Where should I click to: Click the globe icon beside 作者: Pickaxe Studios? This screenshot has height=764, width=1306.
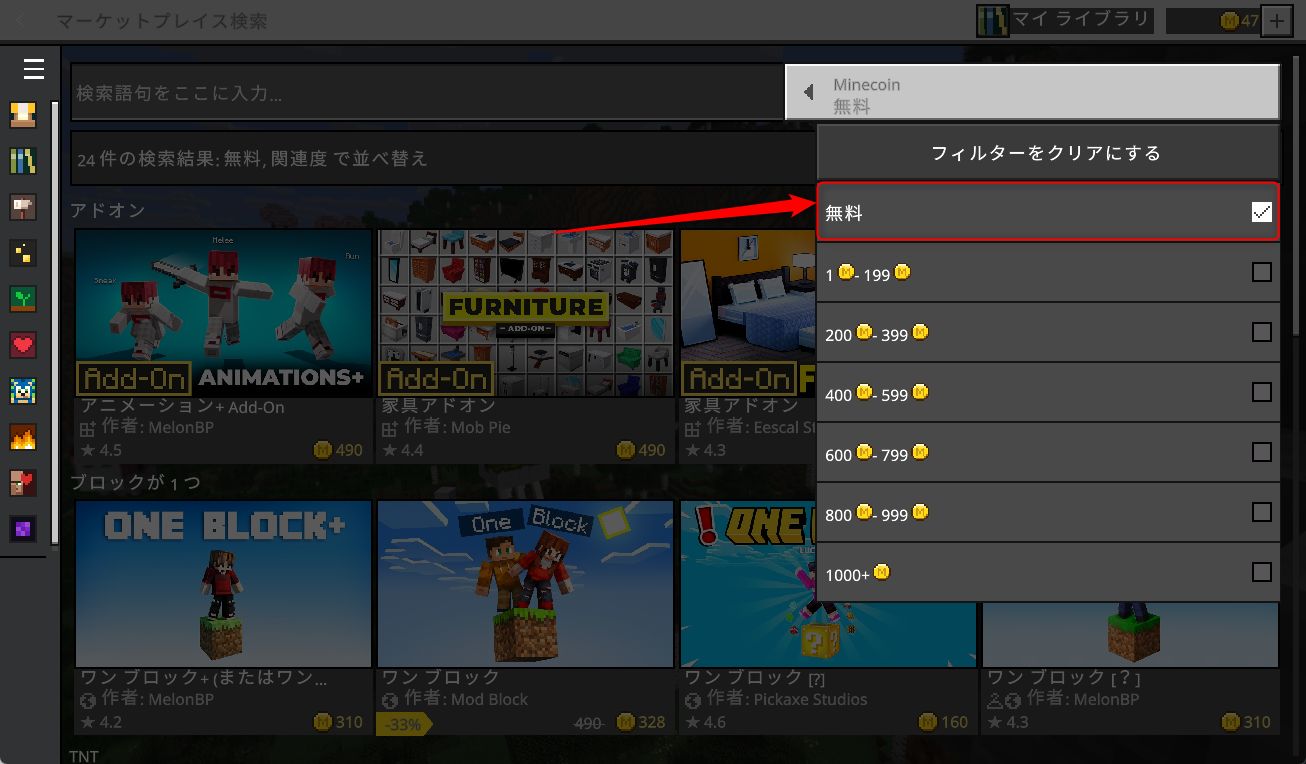pos(693,700)
